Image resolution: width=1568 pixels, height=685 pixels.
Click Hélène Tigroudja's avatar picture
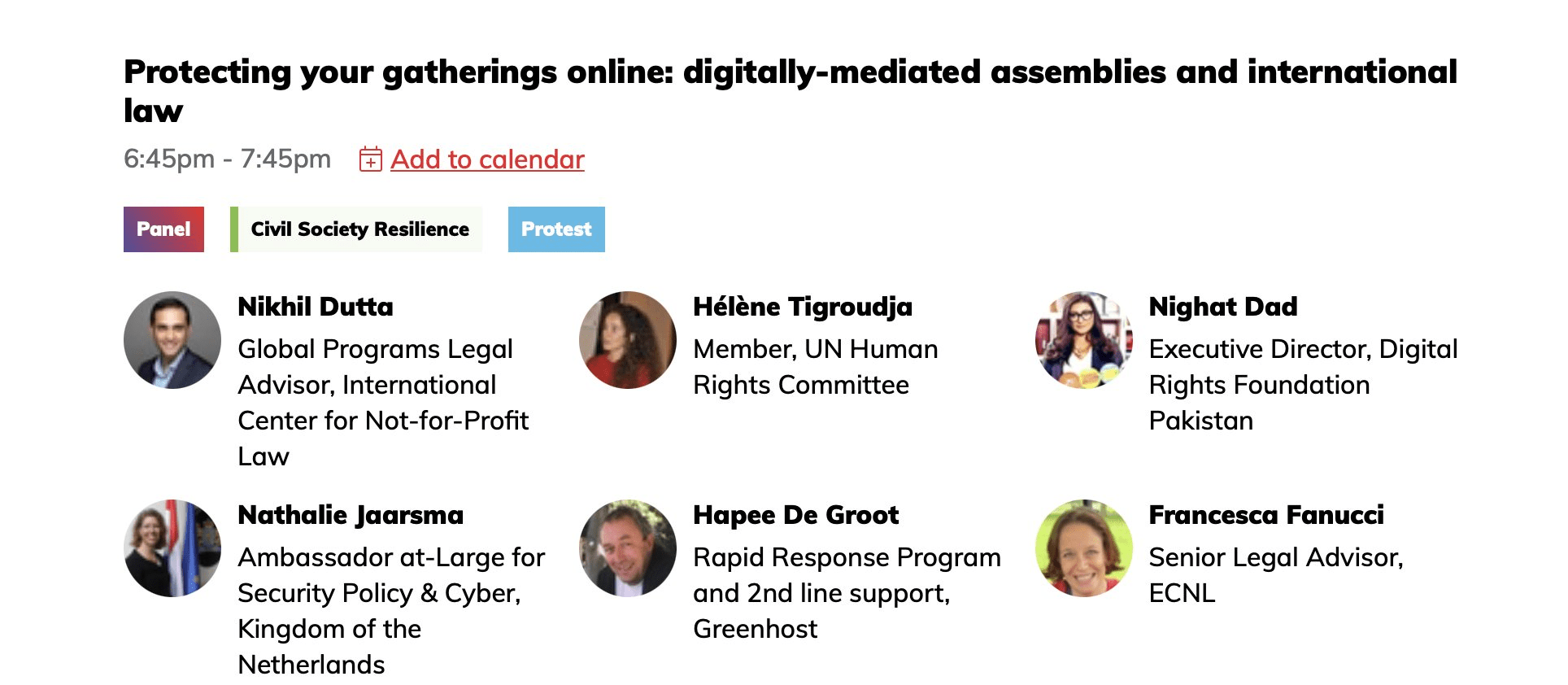click(628, 340)
